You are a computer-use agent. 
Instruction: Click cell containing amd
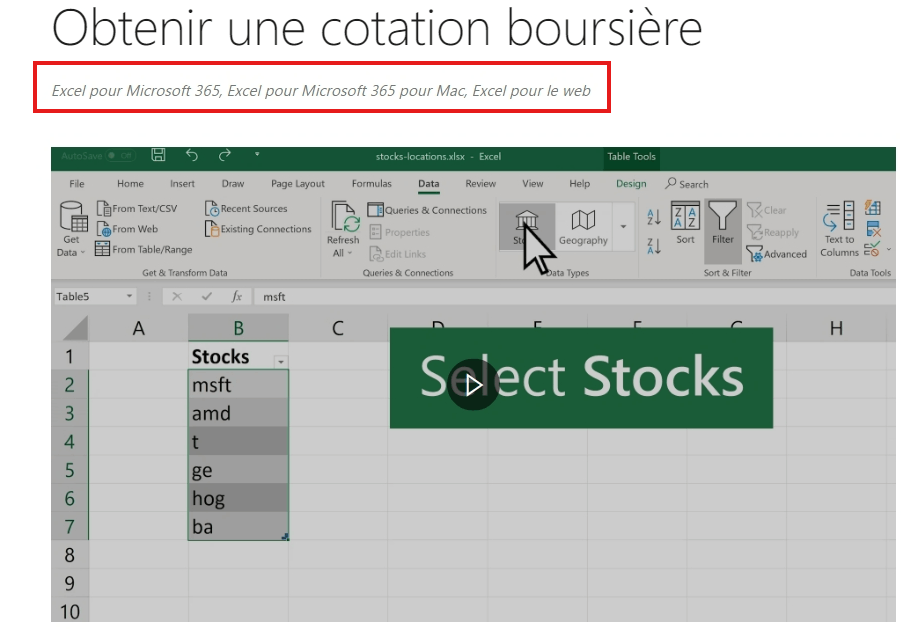[x=238, y=413]
